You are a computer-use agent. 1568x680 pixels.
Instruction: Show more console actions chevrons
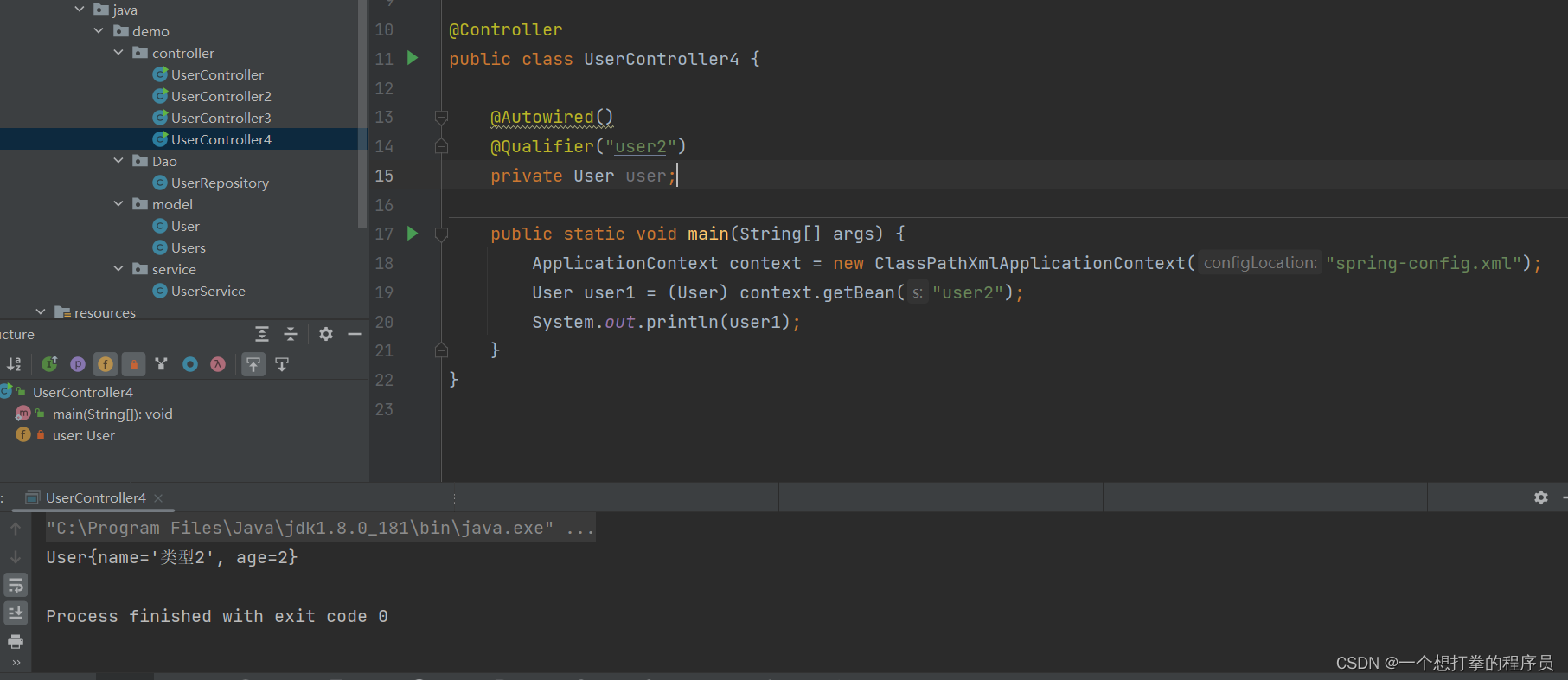[x=16, y=663]
